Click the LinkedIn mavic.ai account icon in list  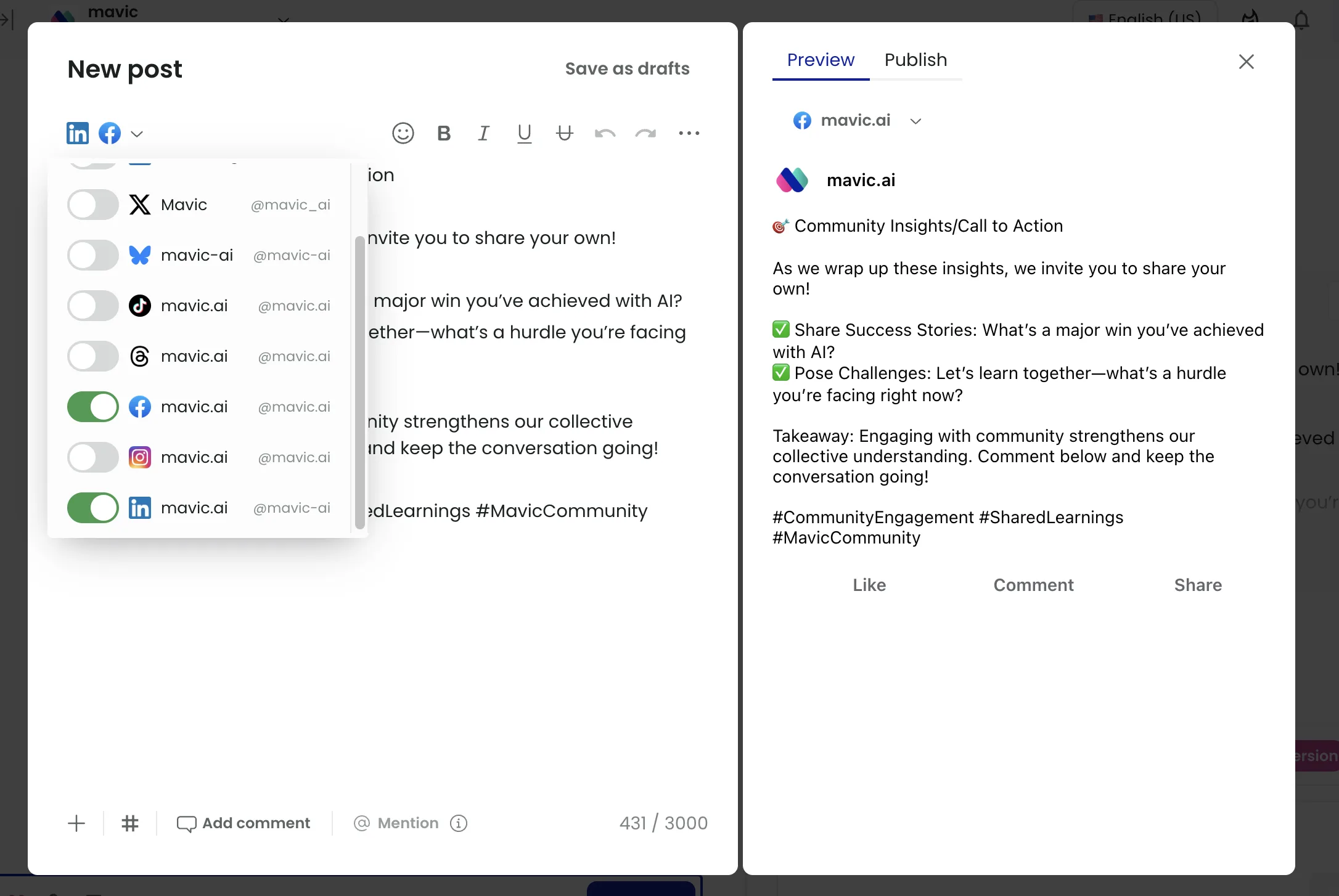(140, 508)
